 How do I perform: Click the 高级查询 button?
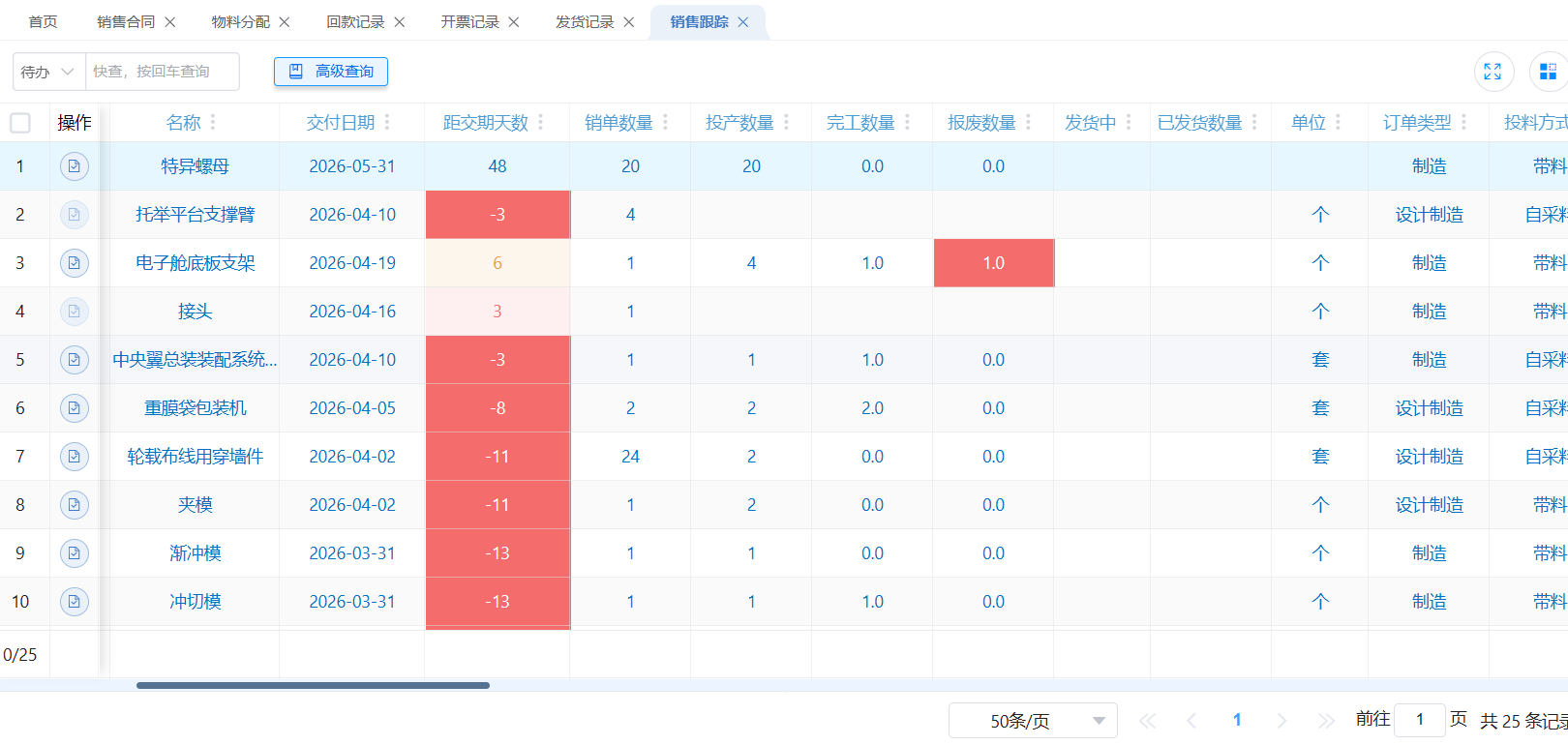pyautogui.click(x=331, y=72)
